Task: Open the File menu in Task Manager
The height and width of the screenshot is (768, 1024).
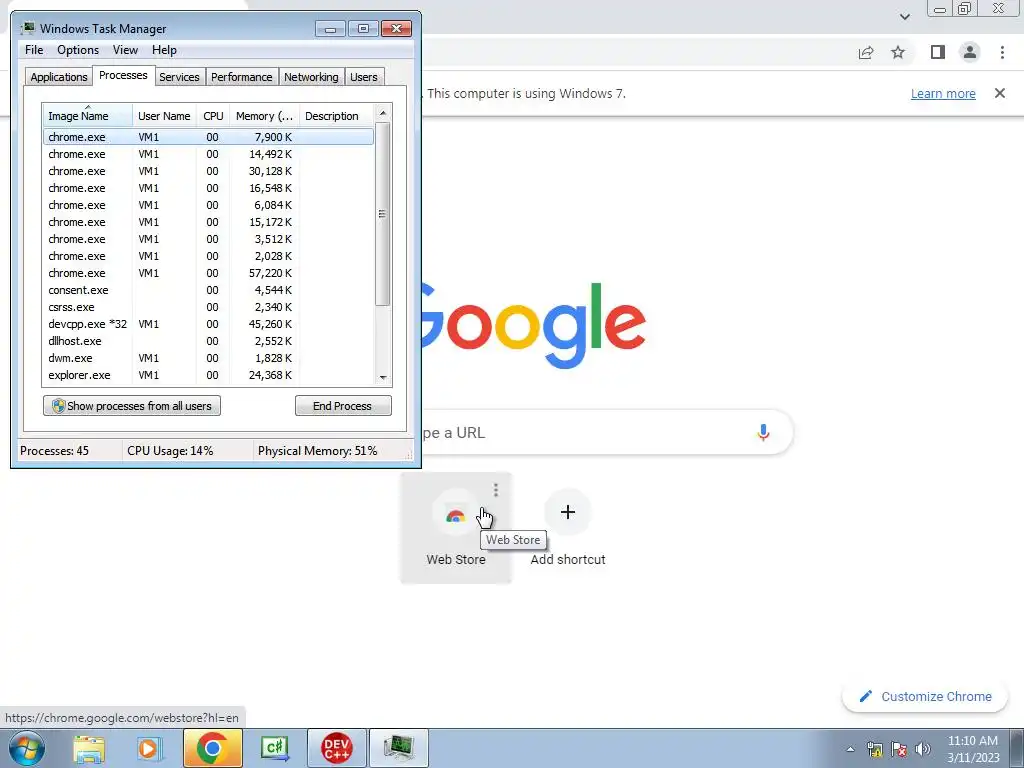Action: click(34, 50)
